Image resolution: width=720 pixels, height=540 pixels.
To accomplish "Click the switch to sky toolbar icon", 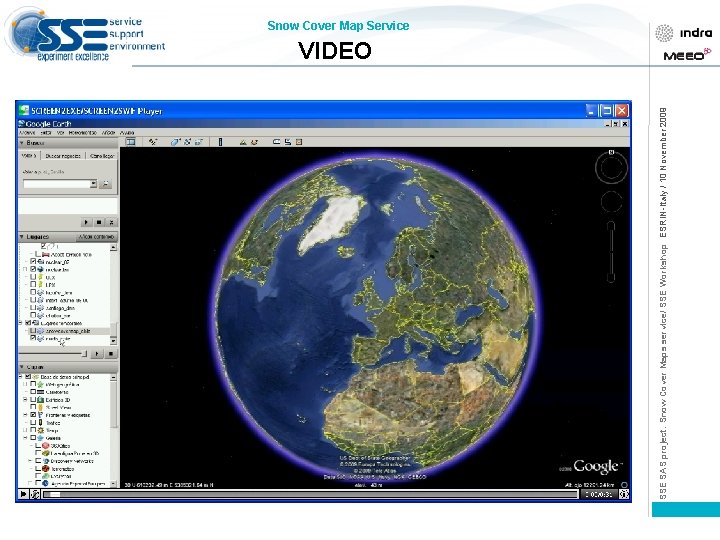I will click(255, 142).
